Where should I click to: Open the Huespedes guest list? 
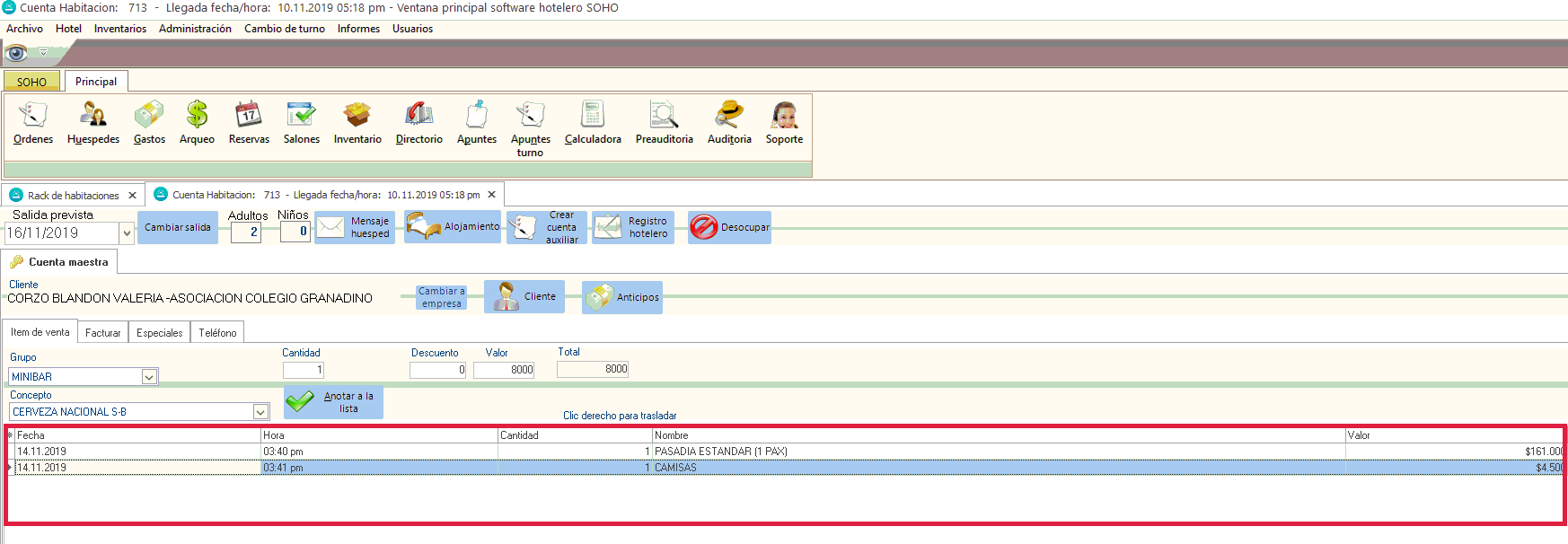93,123
